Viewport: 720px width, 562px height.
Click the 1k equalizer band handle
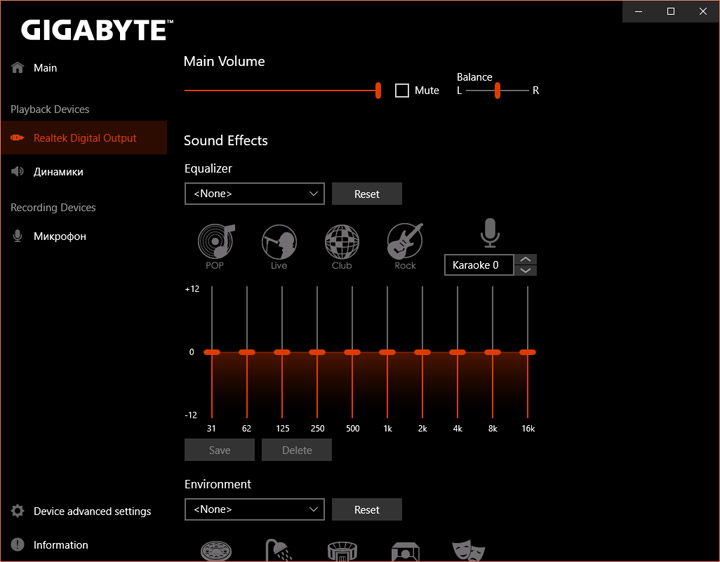click(x=388, y=352)
